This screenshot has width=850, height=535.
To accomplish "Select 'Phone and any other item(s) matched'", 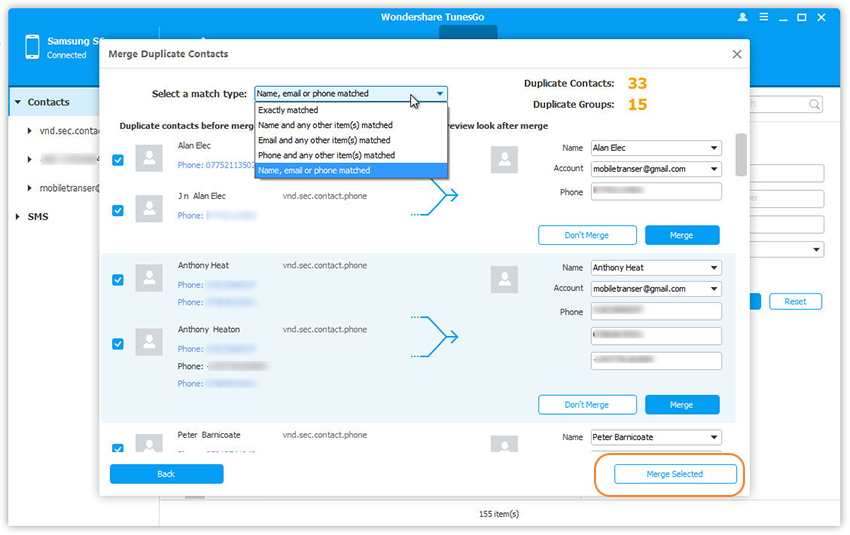I will (x=351, y=156).
